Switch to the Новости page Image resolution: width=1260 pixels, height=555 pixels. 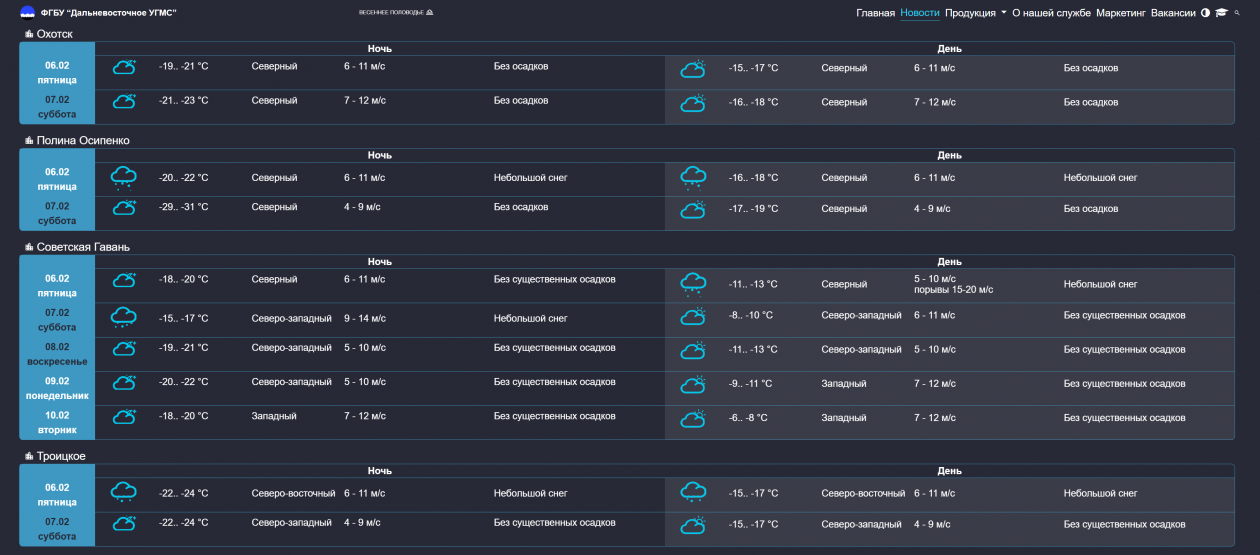coord(919,13)
